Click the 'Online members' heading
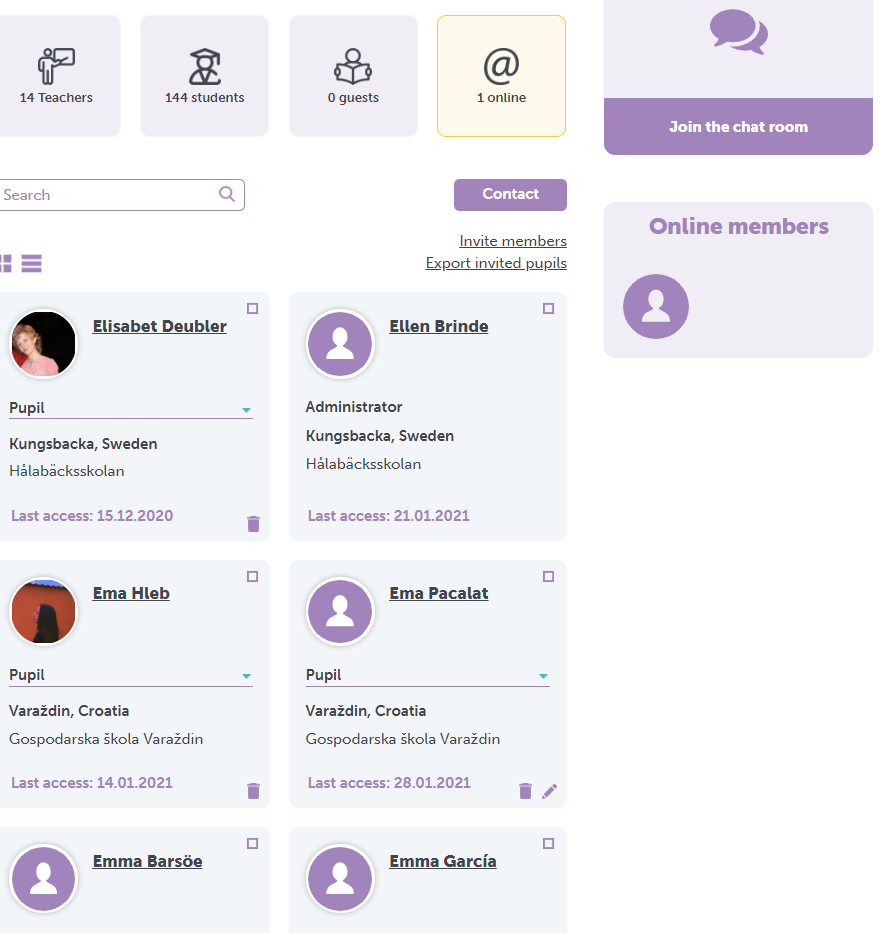Image resolution: width=883 pixels, height=933 pixels. [x=738, y=227]
